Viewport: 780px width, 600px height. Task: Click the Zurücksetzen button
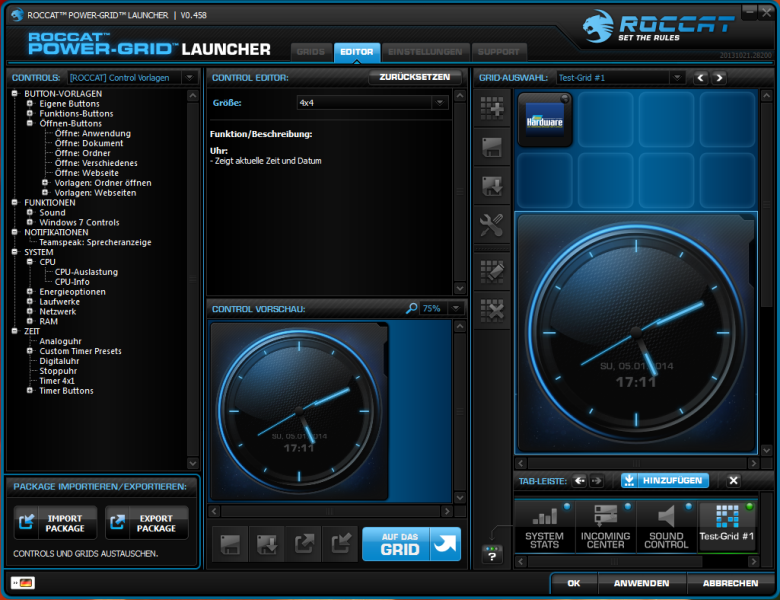[414, 77]
